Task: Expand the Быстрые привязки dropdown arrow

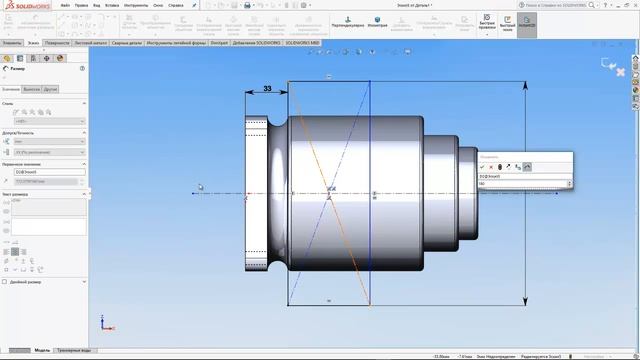Action: (487, 35)
